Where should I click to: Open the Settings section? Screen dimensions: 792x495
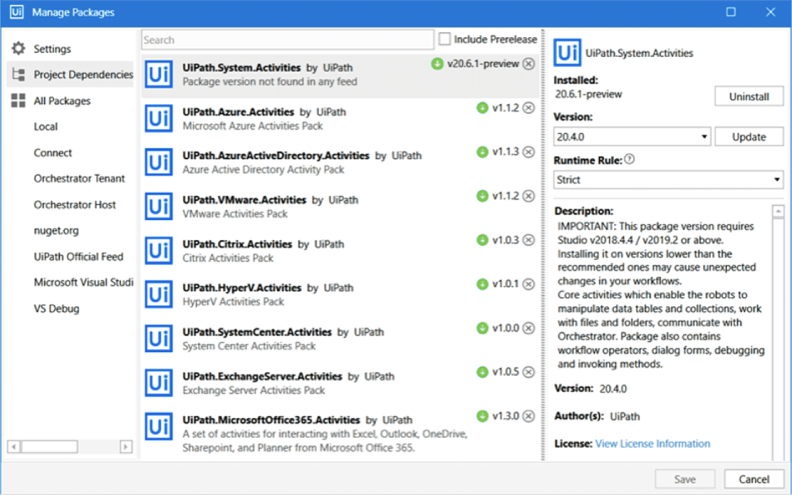(x=52, y=49)
